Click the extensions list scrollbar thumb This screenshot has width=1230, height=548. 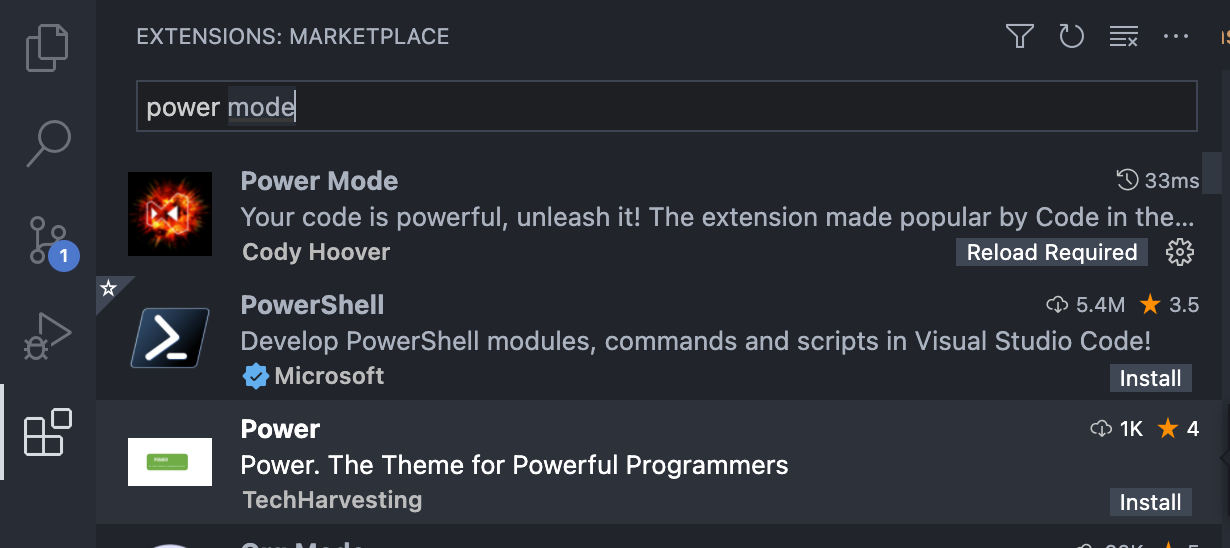[1212, 172]
